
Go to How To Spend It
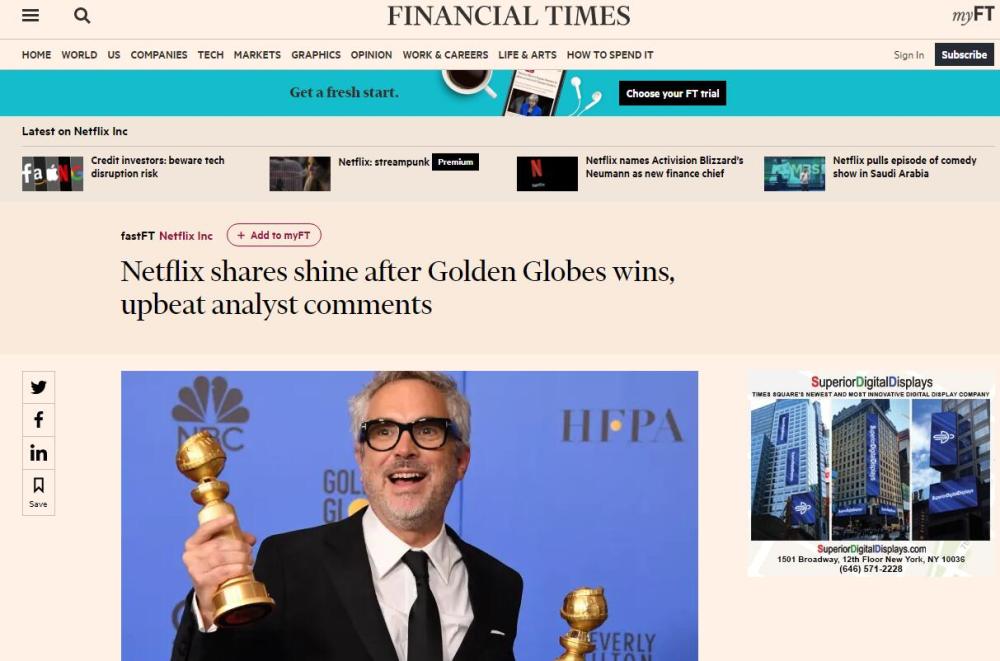[x=610, y=55]
